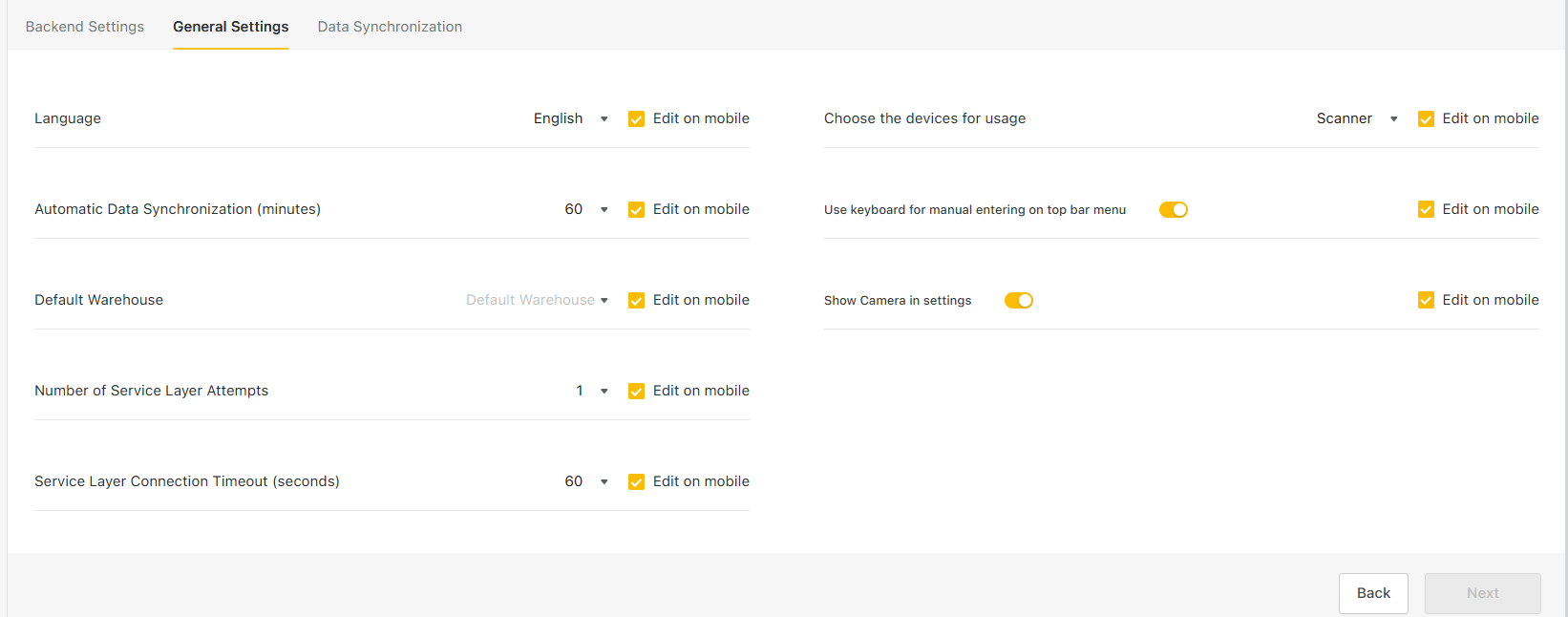This screenshot has width=1568, height=617.
Task: Open the Default Warehouse dropdown
Action: point(537,300)
